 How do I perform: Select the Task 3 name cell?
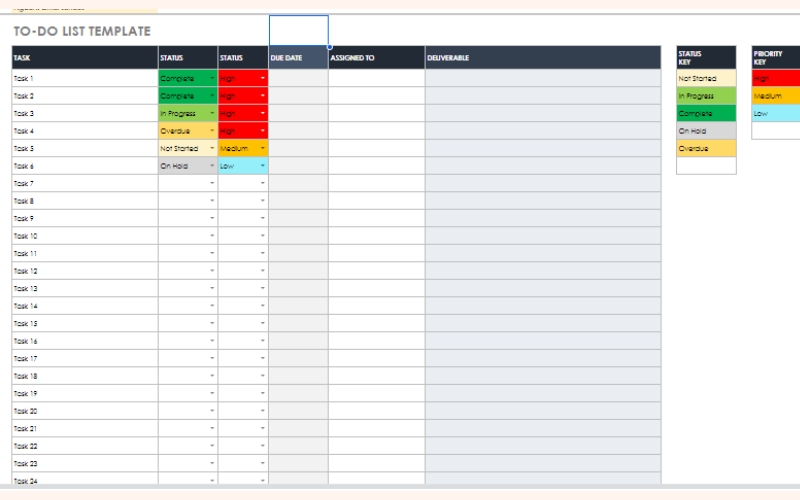click(x=85, y=113)
